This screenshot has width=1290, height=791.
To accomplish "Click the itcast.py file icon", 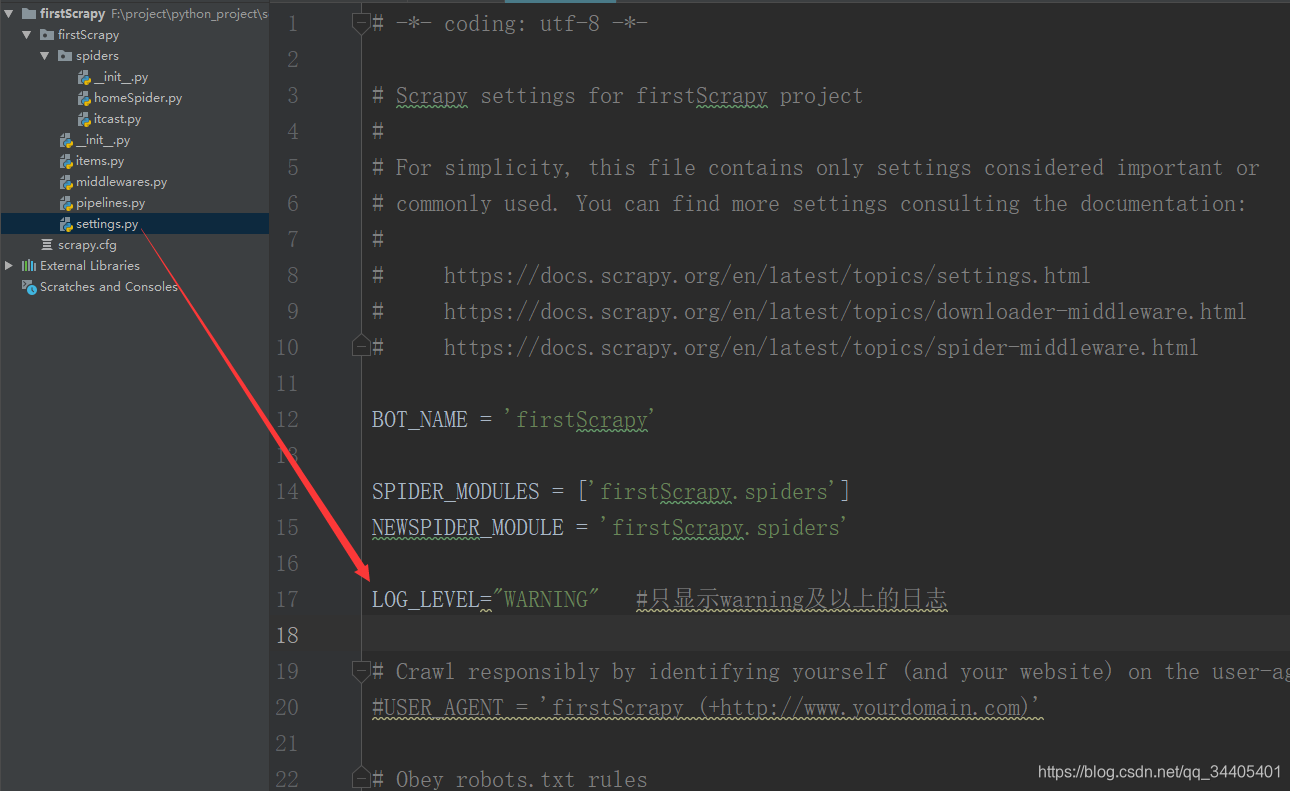I will (84, 119).
